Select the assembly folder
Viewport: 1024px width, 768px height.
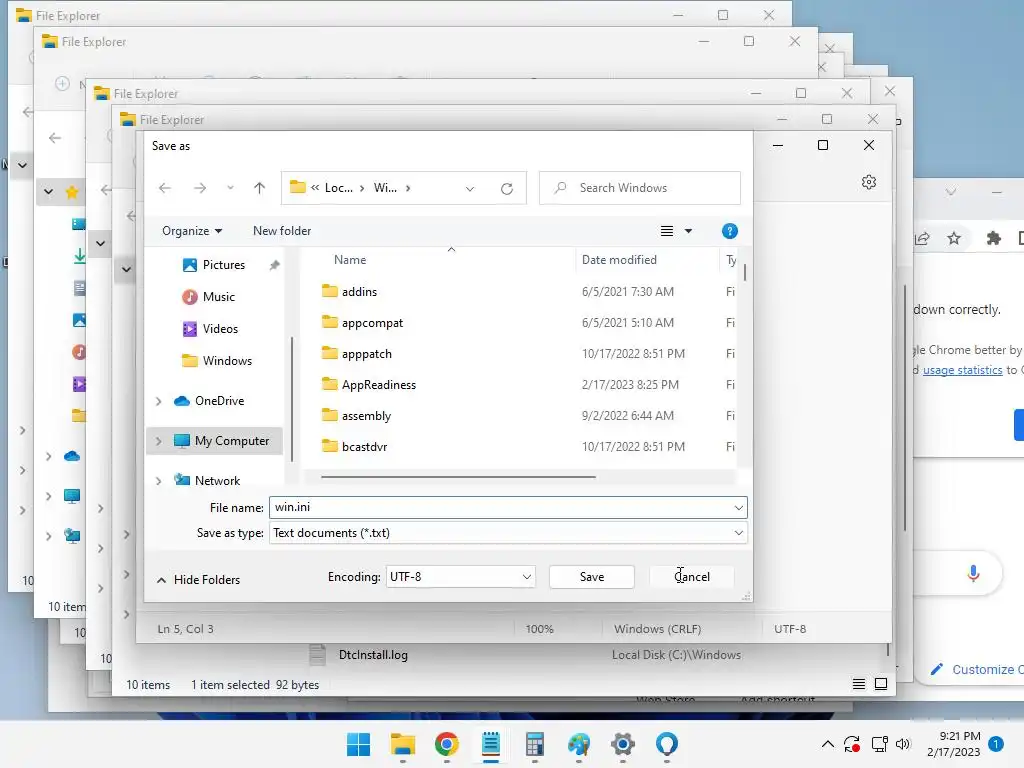366,416
